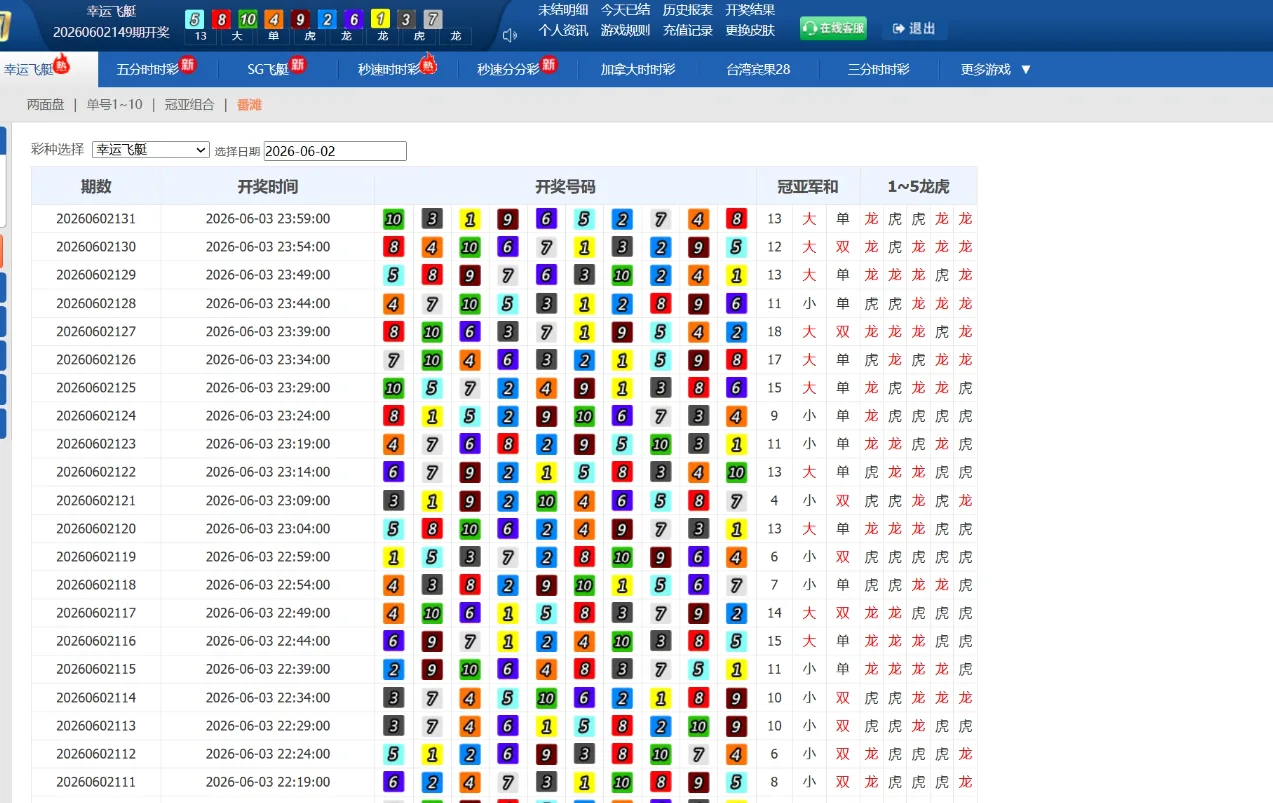Click the 期数 column header
The width and height of the screenshot is (1273, 803).
click(x=96, y=186)
